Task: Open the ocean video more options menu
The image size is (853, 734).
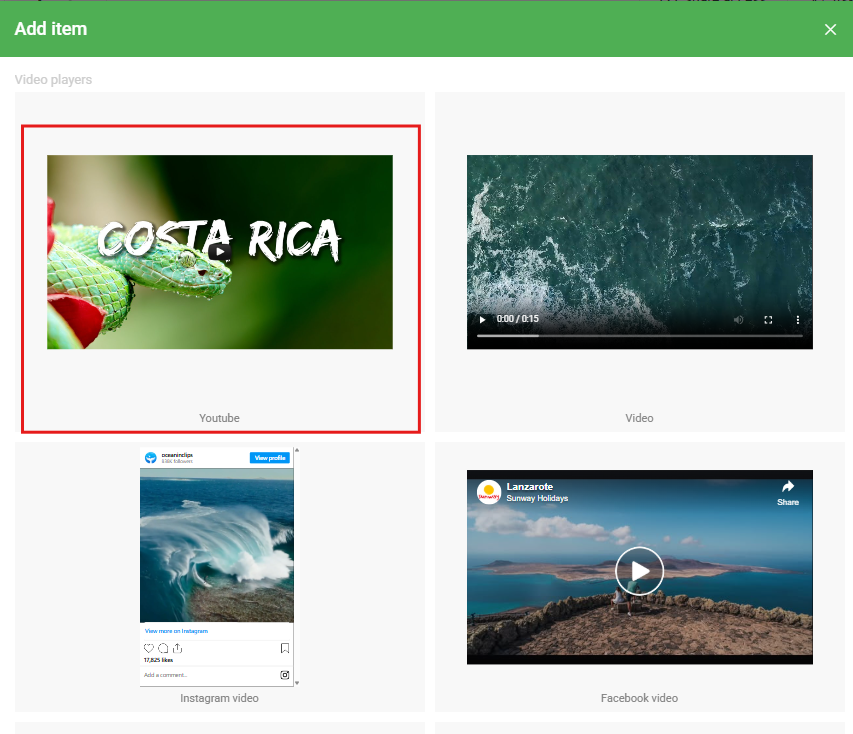Action: click(x=798, y=320)
